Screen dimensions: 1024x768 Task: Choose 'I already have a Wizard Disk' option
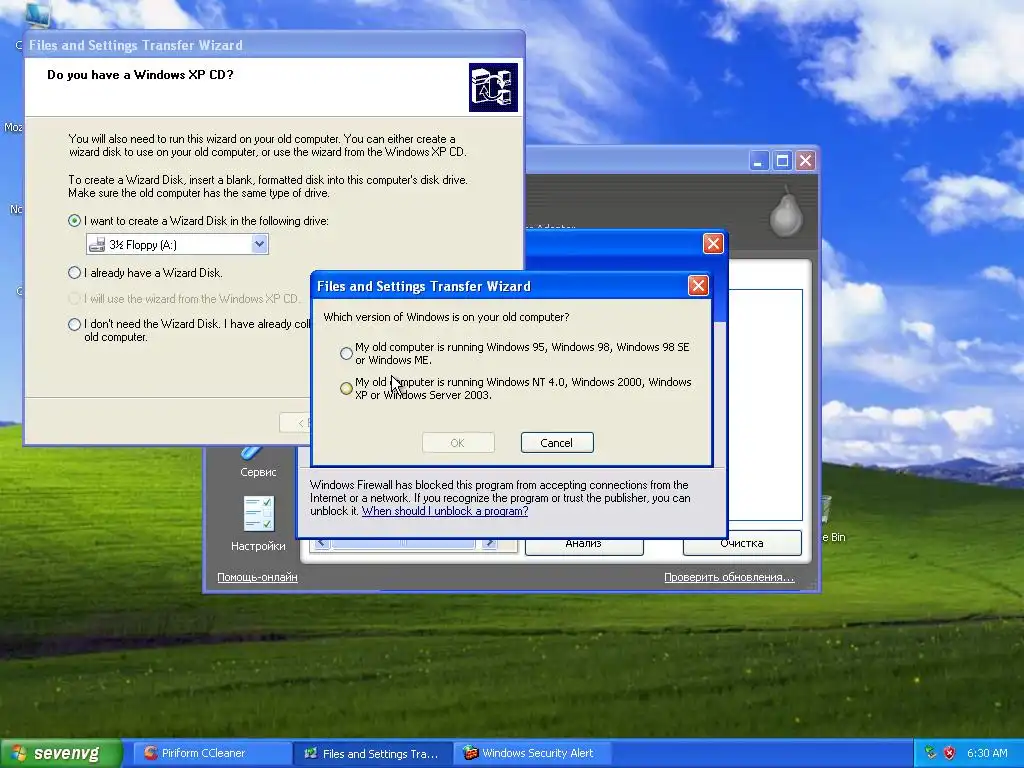[x=74, y=273]
